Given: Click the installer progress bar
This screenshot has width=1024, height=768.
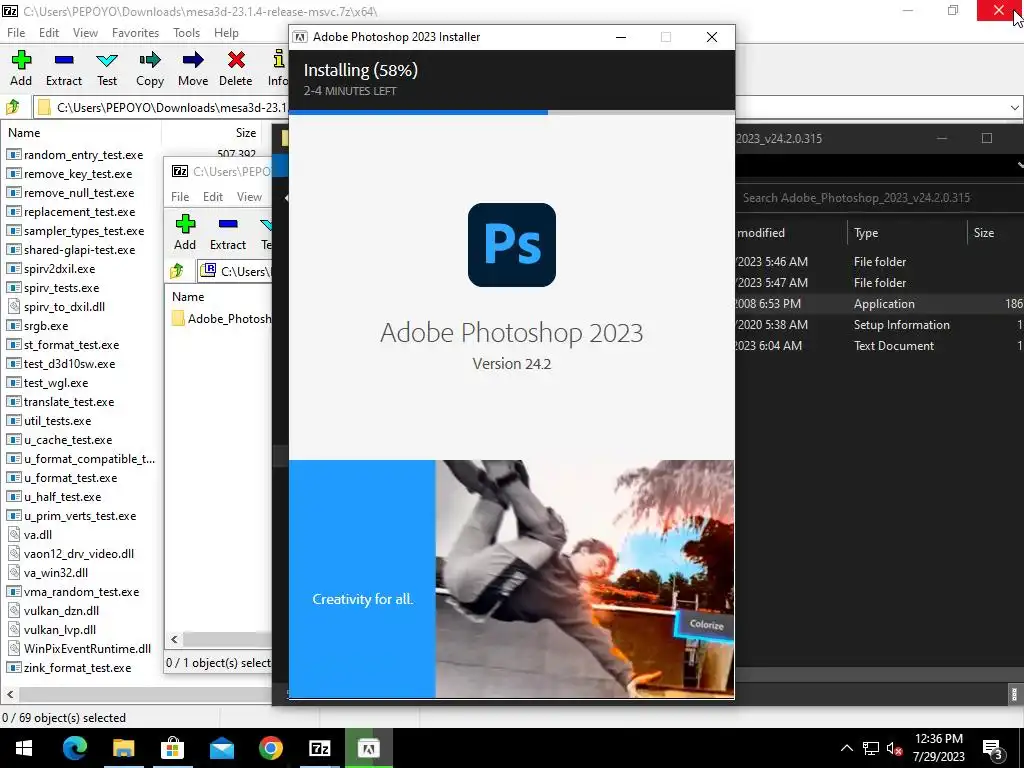Looking at the screenshot, I should 512,112.
